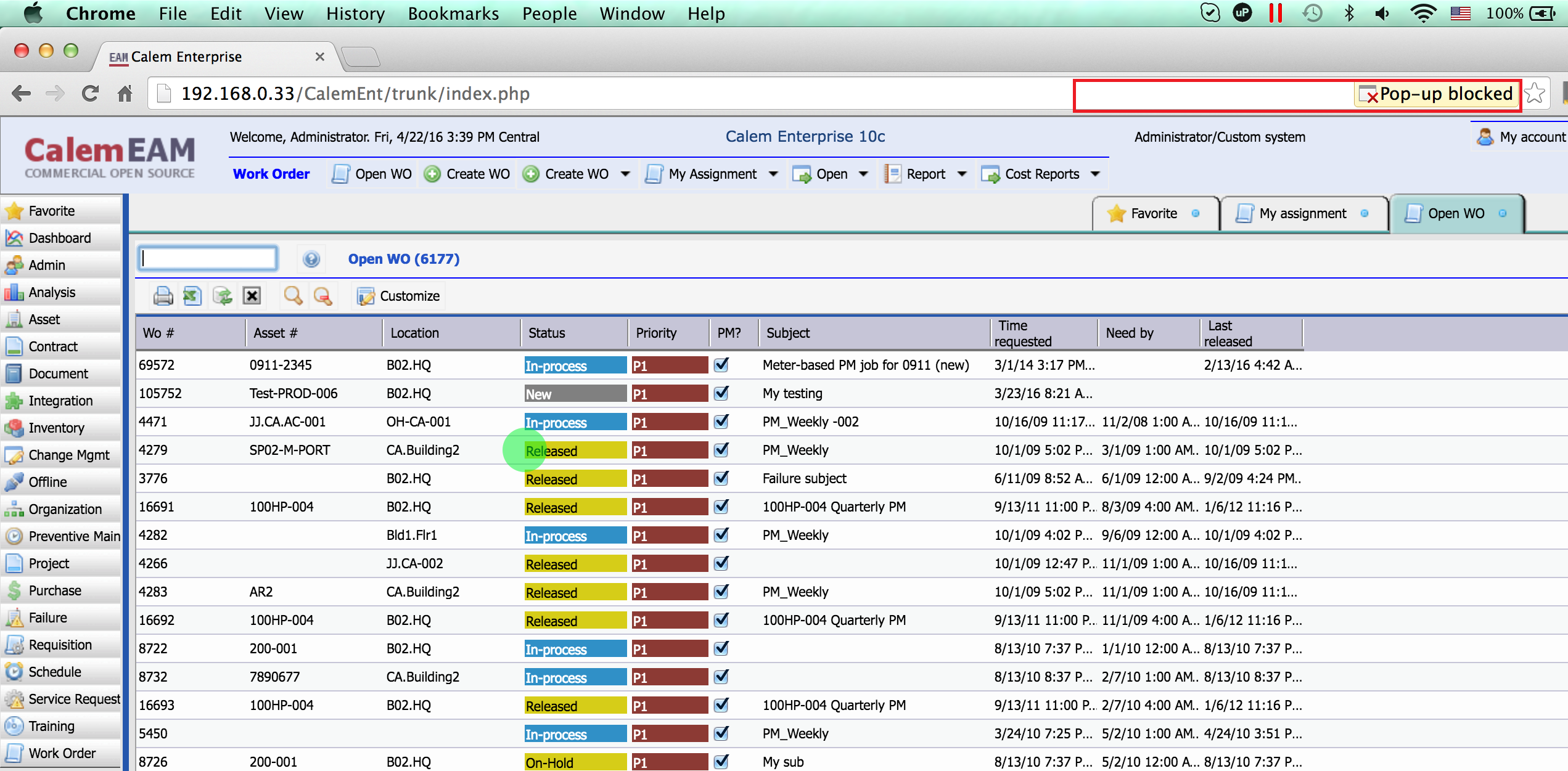This screenshot has width=1568, height=771.
Task: Toggle the PM checkbox for WO 69572
Action: click(x=721, y=365)
